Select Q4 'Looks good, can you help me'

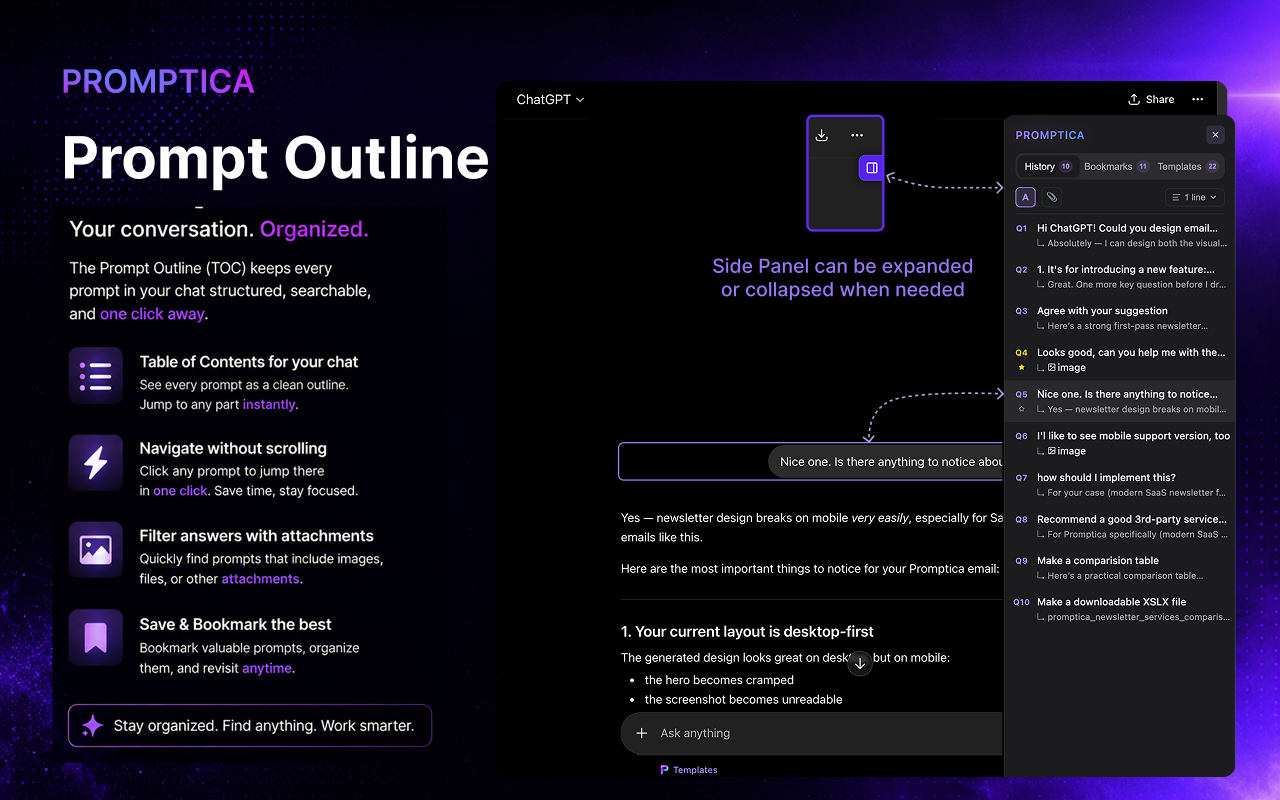(x=1119, y=360)
